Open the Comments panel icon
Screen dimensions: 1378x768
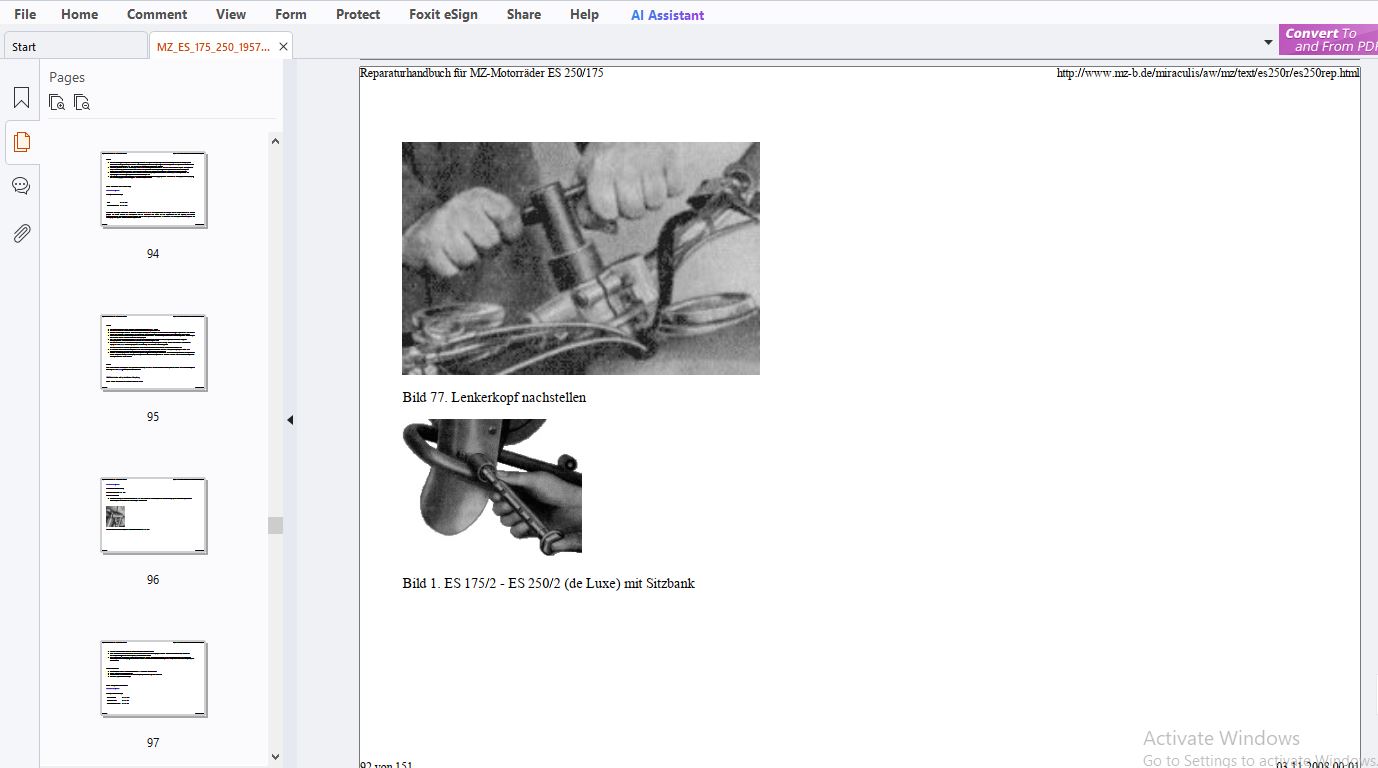point(21,186)
